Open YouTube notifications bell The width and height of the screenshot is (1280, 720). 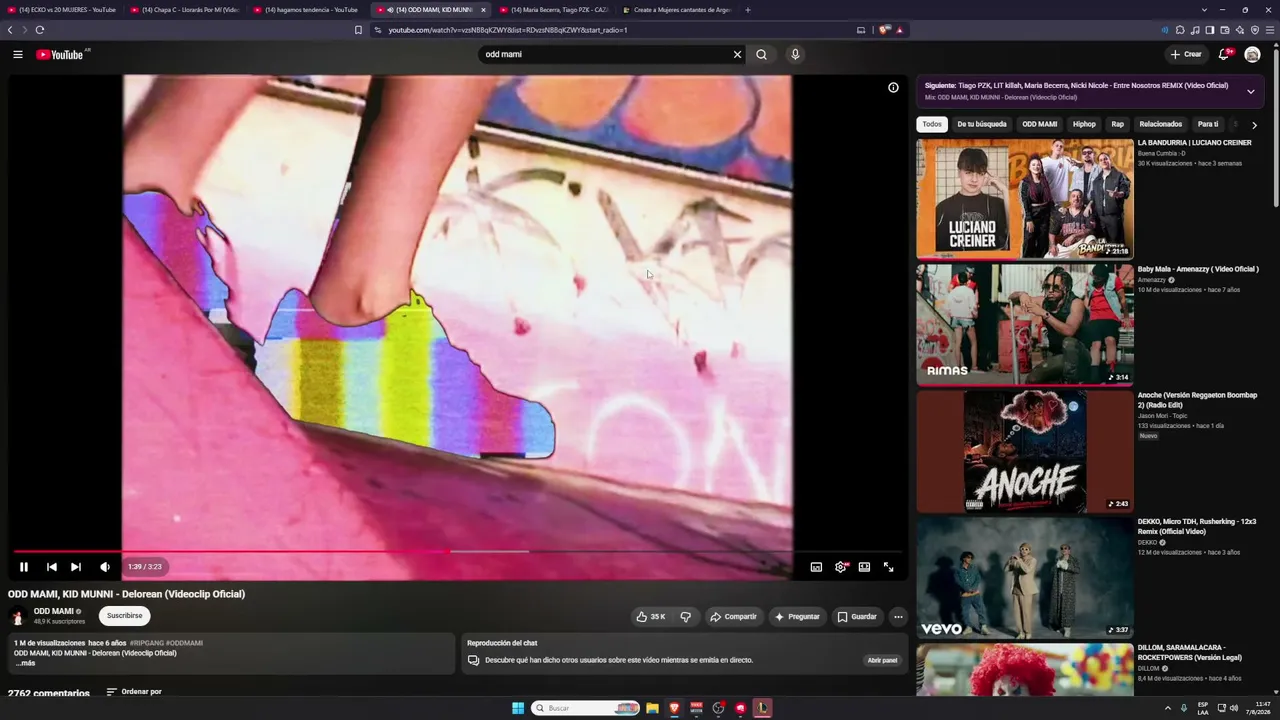coord(1223,54)
